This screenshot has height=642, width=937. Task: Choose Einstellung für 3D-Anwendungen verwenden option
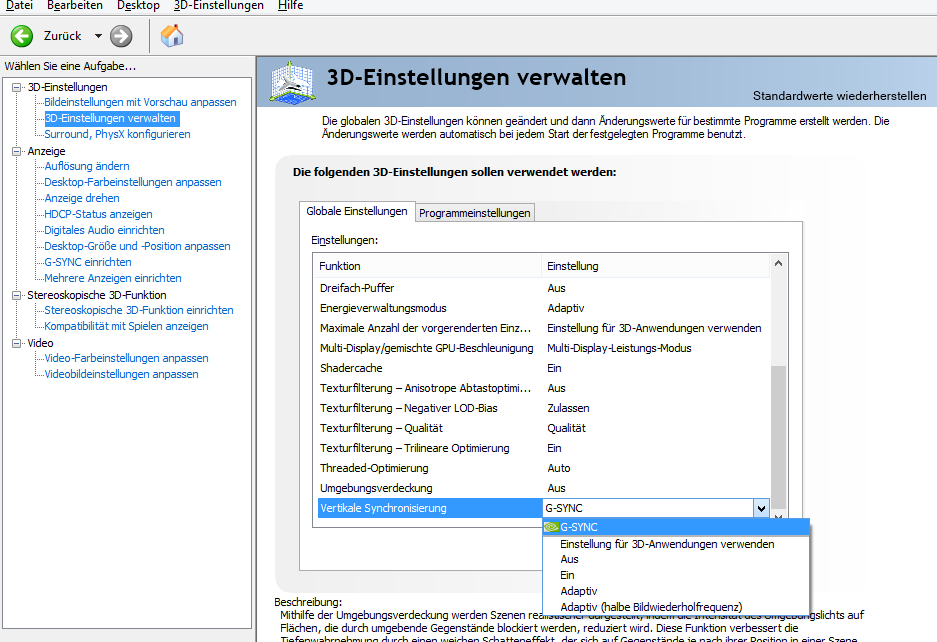pos(676,544)
